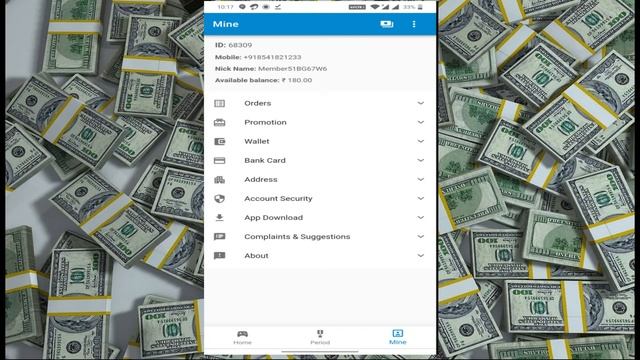Expand the Complaints & Suggestions chevron
The image size is (640, 360).
coord(420,236)
